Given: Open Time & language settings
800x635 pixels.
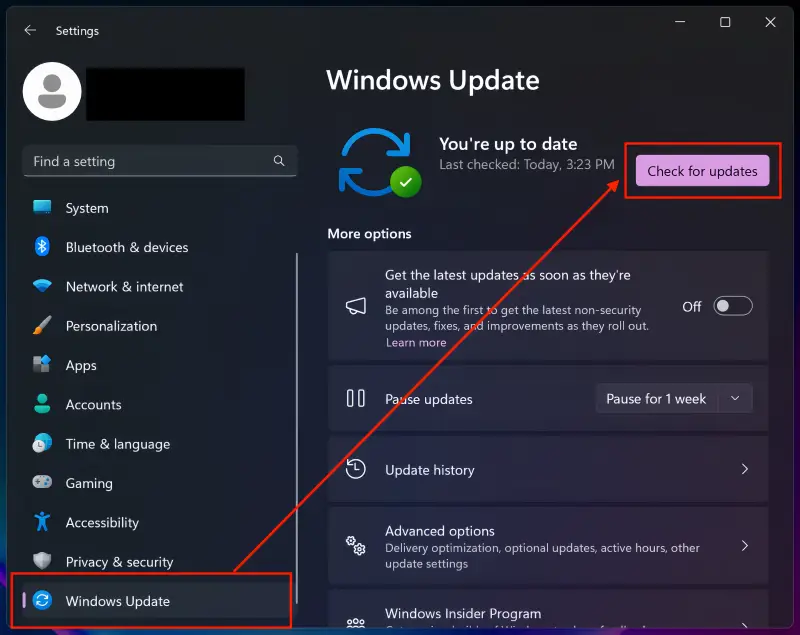Looking at the screenshot, I should click(159, 444).
